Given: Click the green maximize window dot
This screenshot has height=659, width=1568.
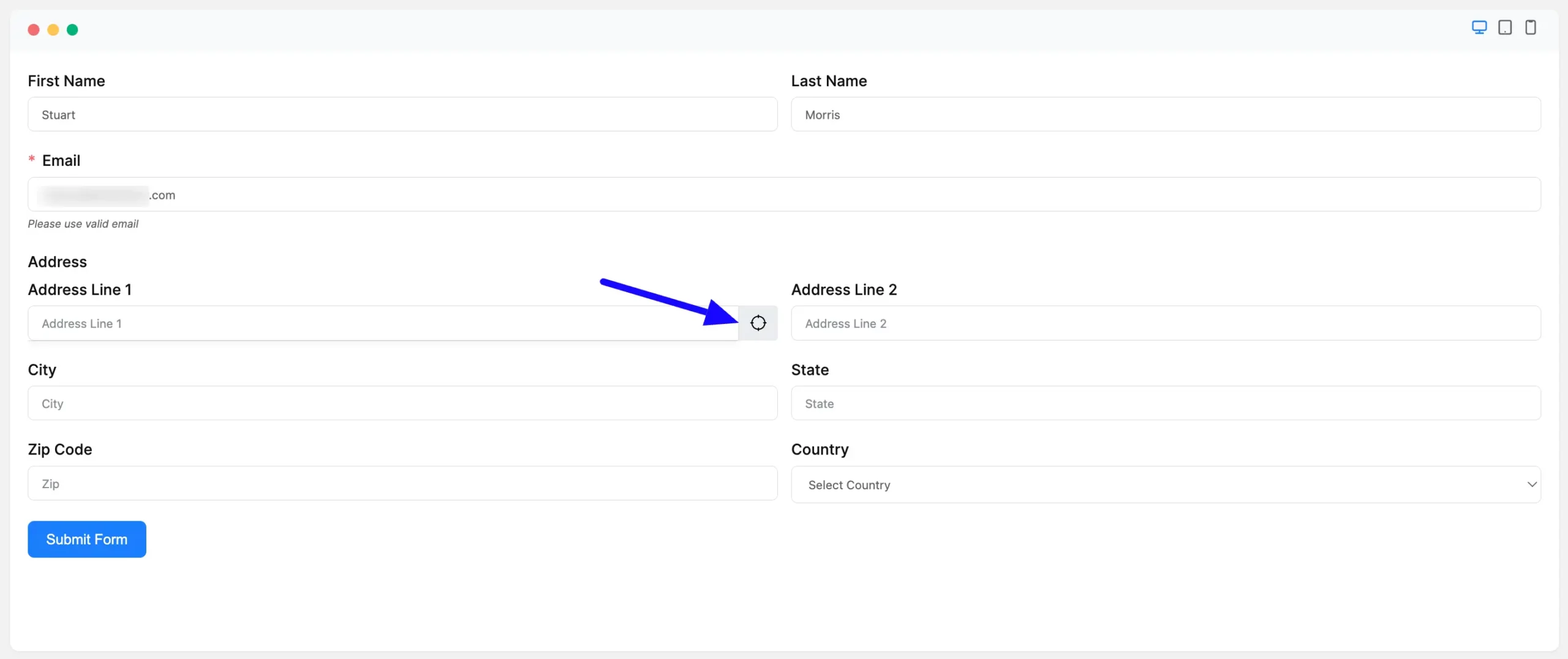Looking at the screenshot, I should (72, 29).
